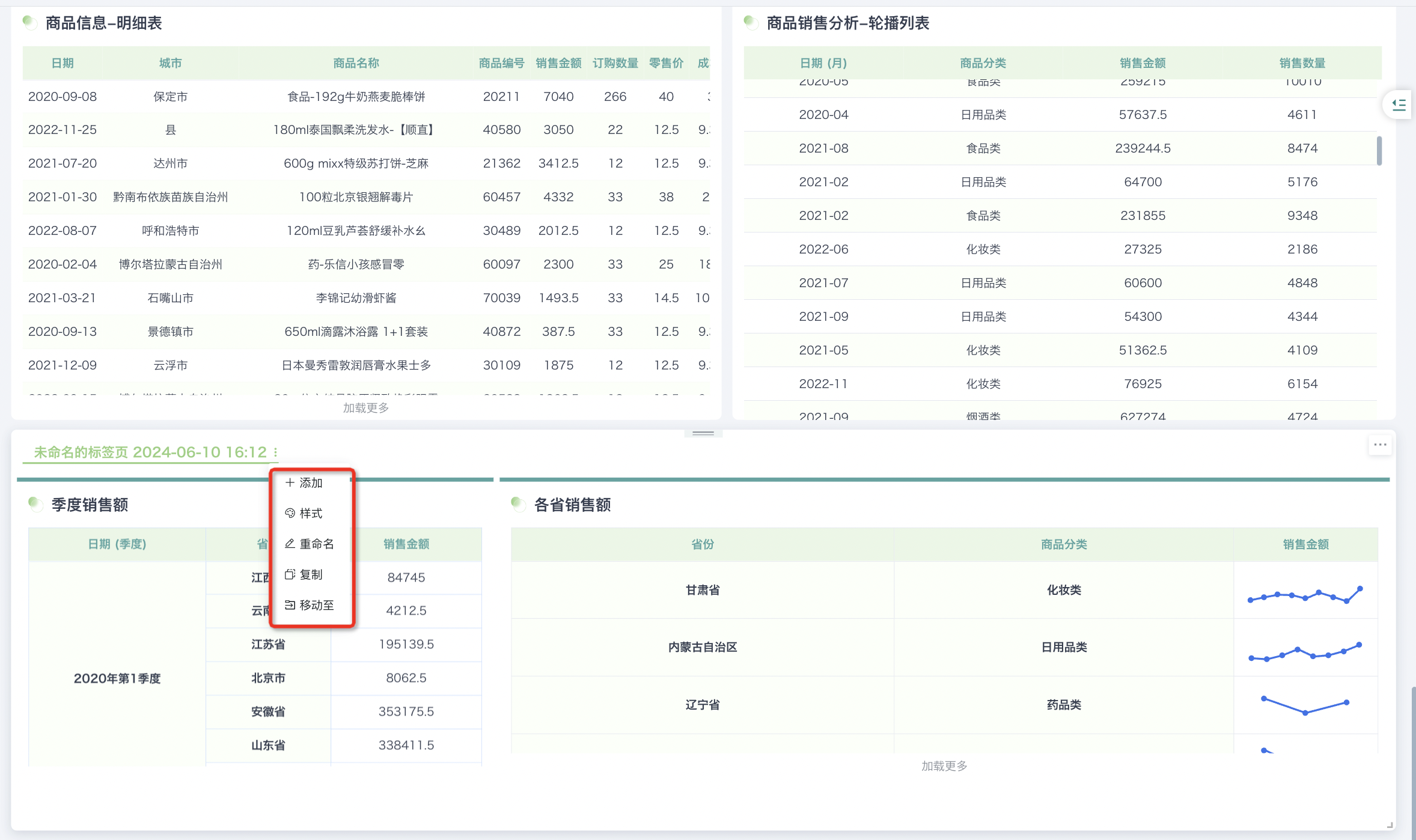Click the resize handle at bottom-right corner
This screenshot has width=1416, height=840.
pos(1390,826)
